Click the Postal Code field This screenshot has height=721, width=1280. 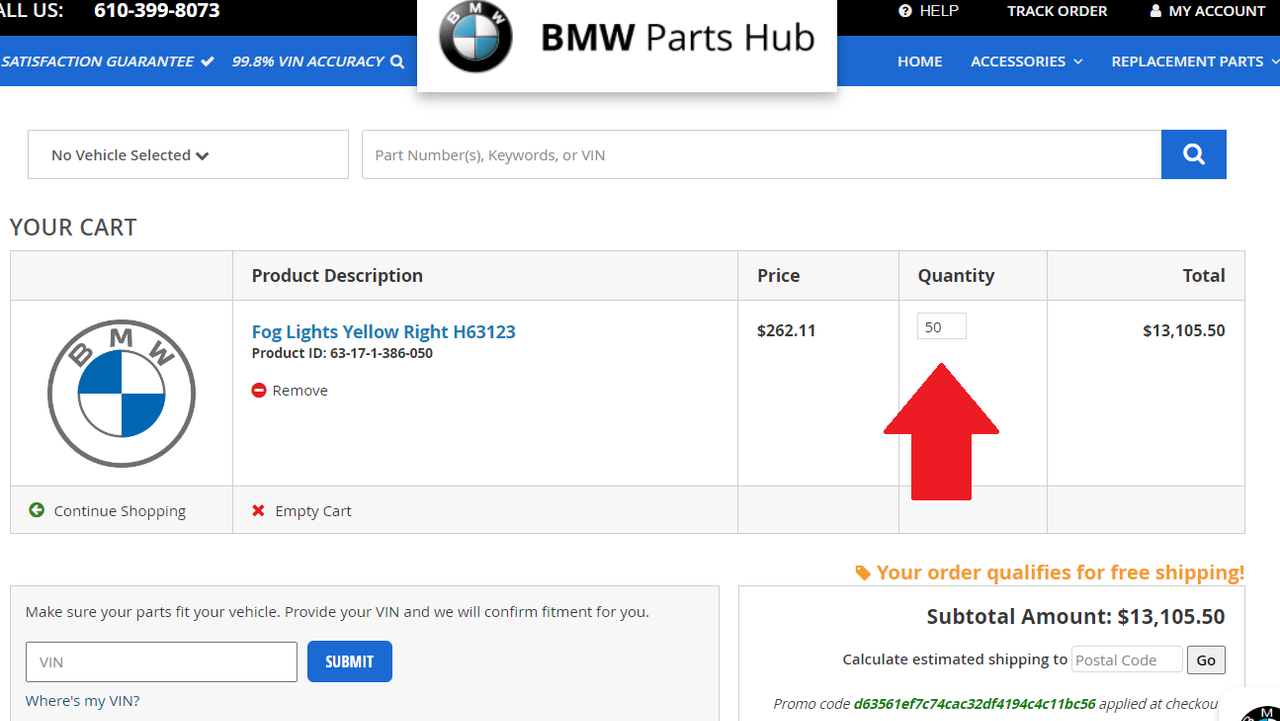click(1127, 660)
